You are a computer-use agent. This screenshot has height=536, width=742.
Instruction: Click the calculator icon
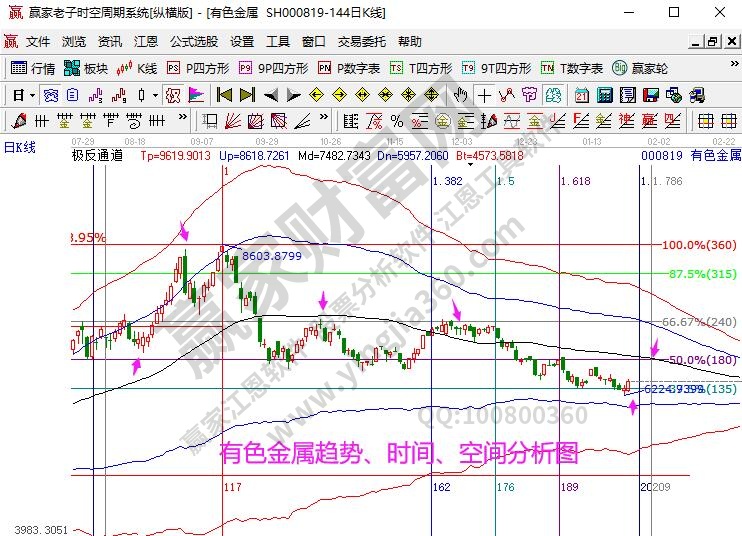(x=604, y=95)
